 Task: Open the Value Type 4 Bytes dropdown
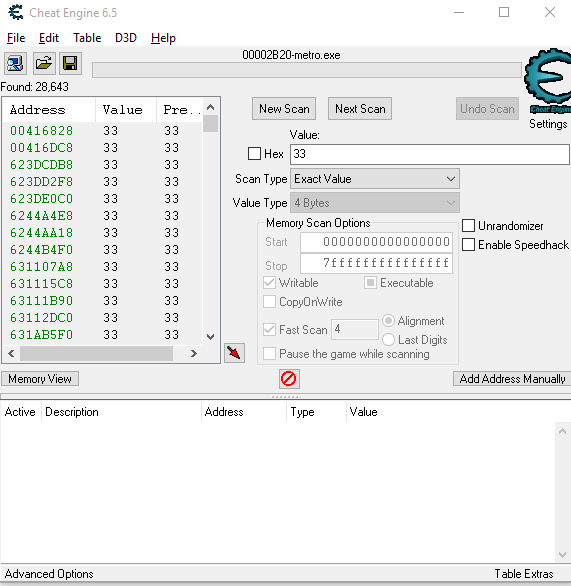[375, 203]
